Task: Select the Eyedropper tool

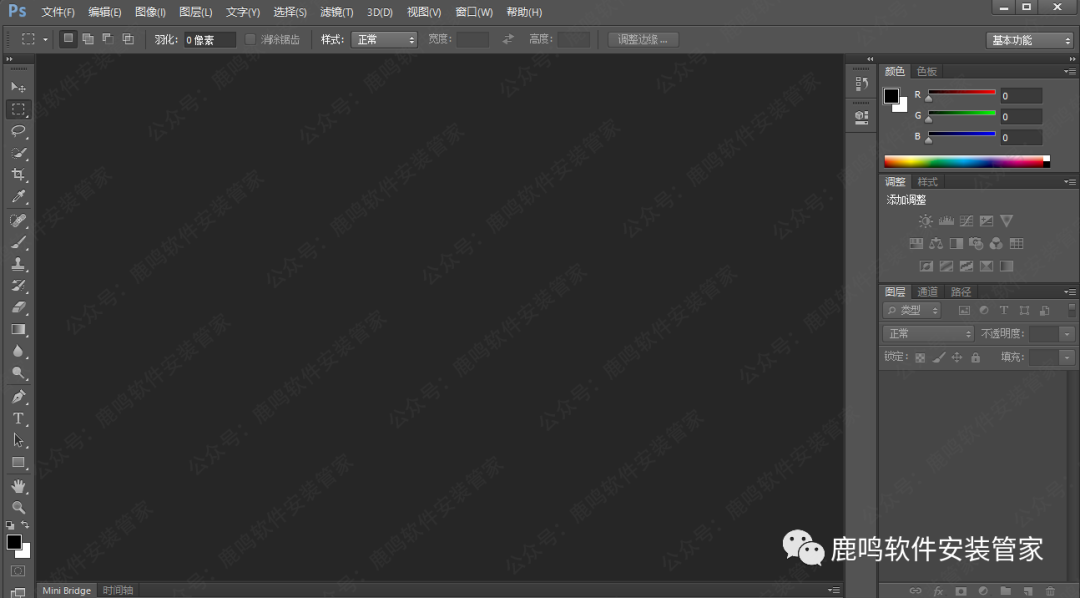Action: pyautogui.click(x=18, y=197)
